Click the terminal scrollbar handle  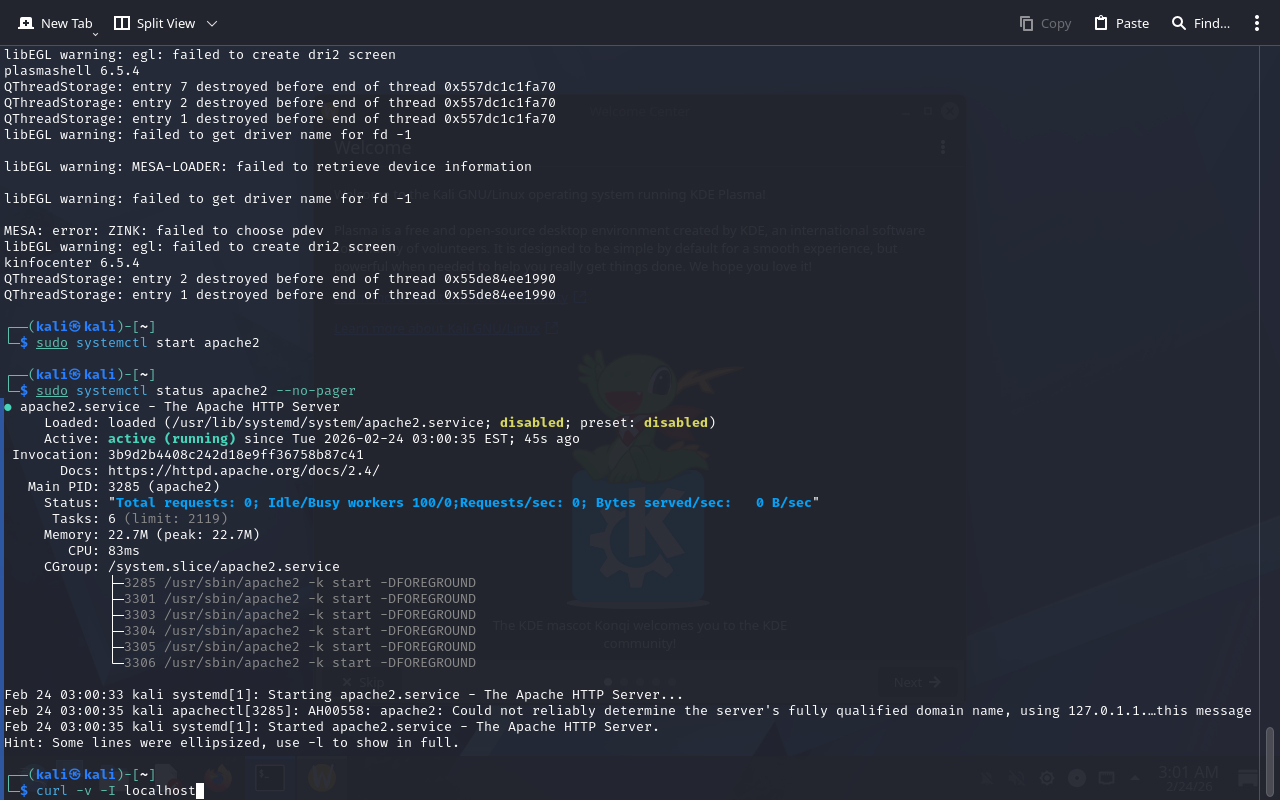(x=1270, y=758)
